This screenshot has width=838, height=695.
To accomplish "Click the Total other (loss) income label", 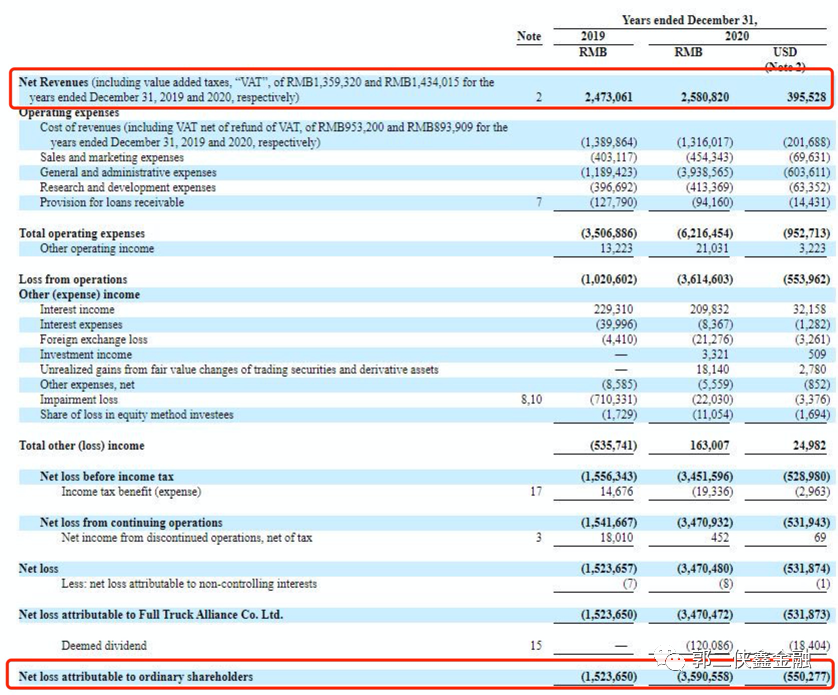I will point(81,446).
